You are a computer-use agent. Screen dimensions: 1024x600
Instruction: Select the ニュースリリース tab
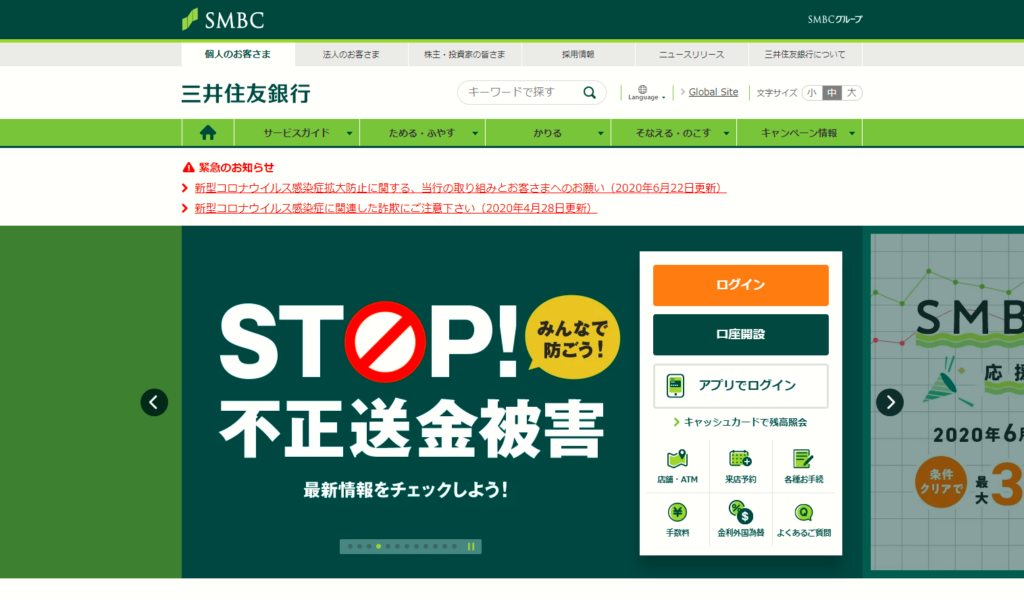pos(692,54)
